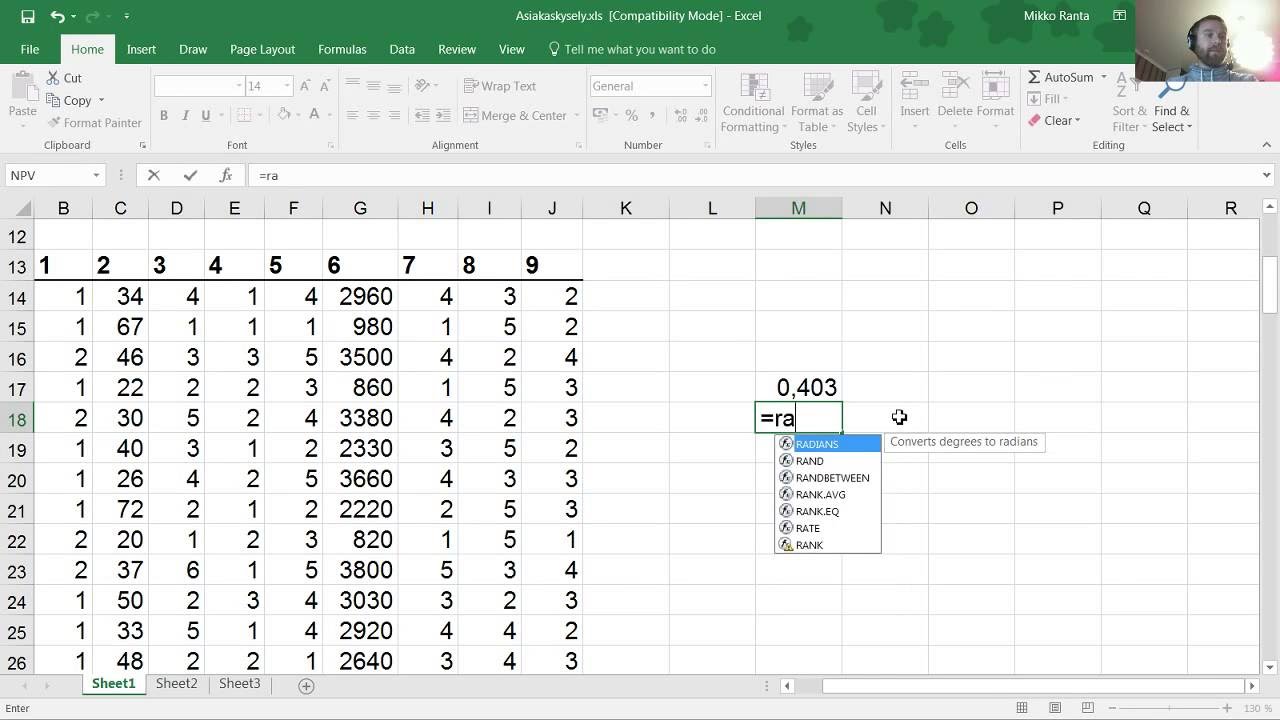
Task: Click the Undo arrow icon
Action: [x=57, y=17]
